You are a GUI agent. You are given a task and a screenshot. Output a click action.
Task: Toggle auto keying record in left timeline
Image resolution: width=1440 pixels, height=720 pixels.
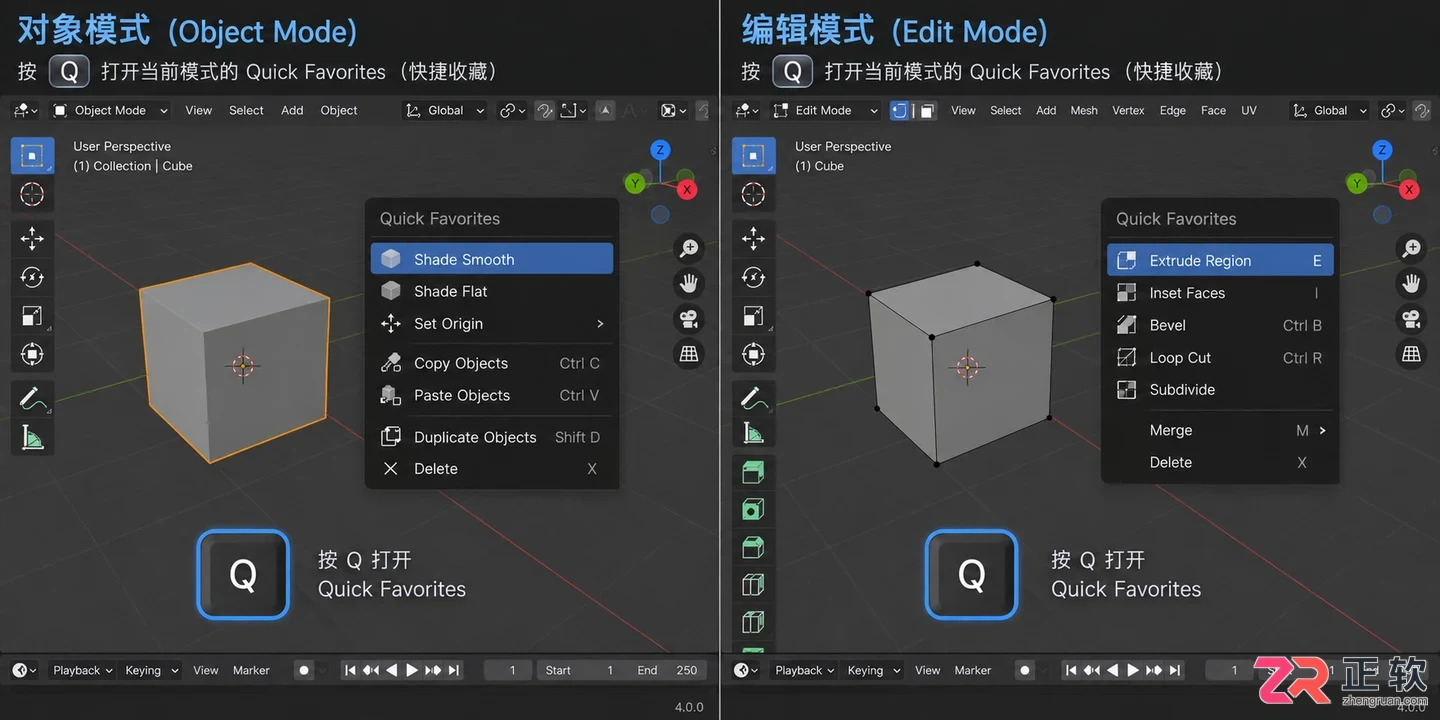[x=304, y=670]
